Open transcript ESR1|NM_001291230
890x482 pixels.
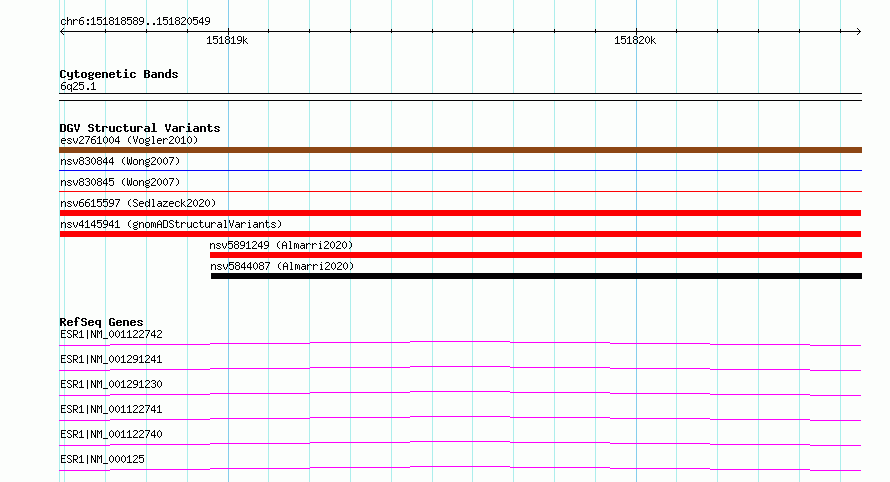click(x=111, y=384)
